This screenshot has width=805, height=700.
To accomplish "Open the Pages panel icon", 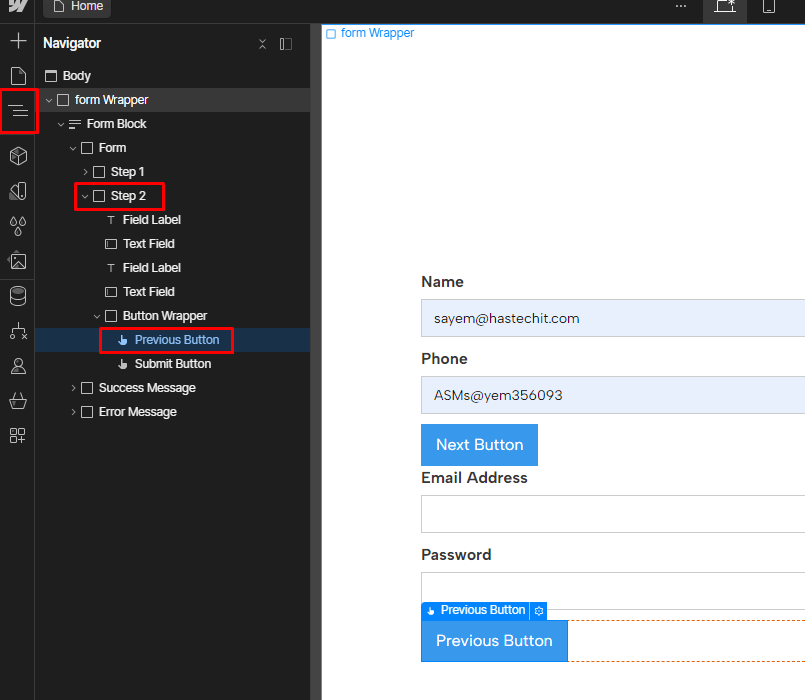I will pos(18,75).
